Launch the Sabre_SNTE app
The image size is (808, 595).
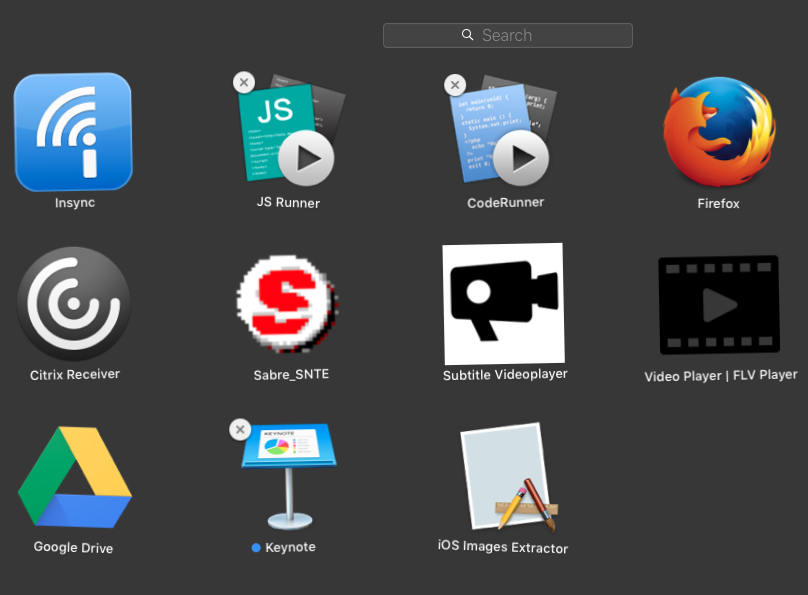click(288, 303)
